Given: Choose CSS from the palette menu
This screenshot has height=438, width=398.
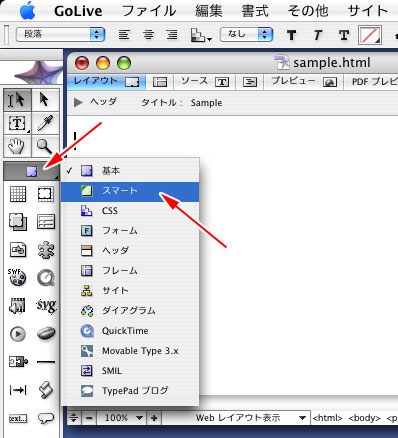Looking at the screenshot, I should click(130, 211).
